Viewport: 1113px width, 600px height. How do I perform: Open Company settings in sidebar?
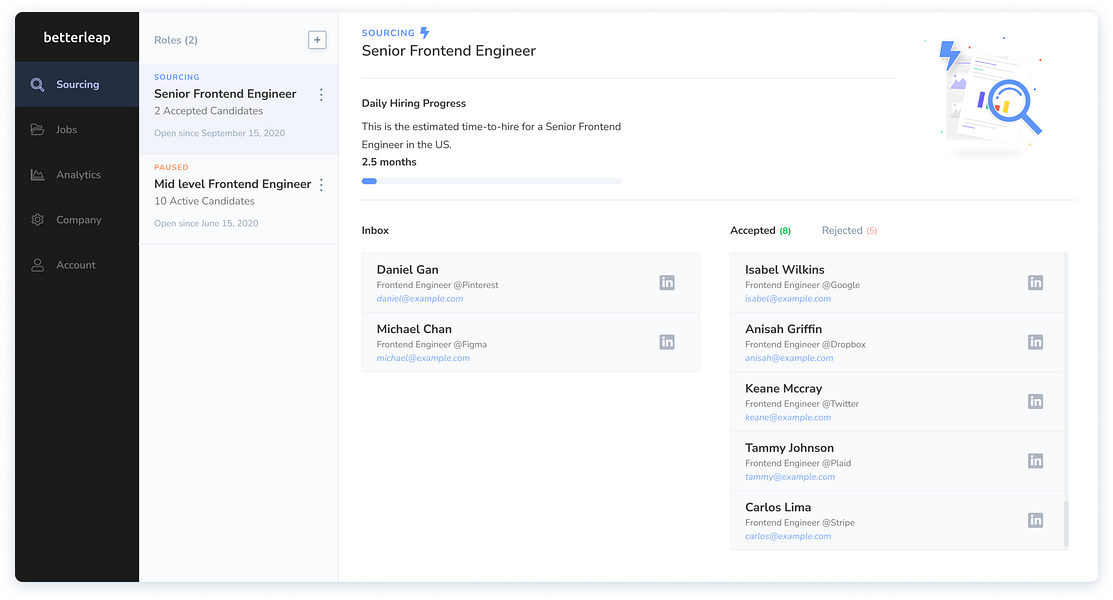coord(78,220)
